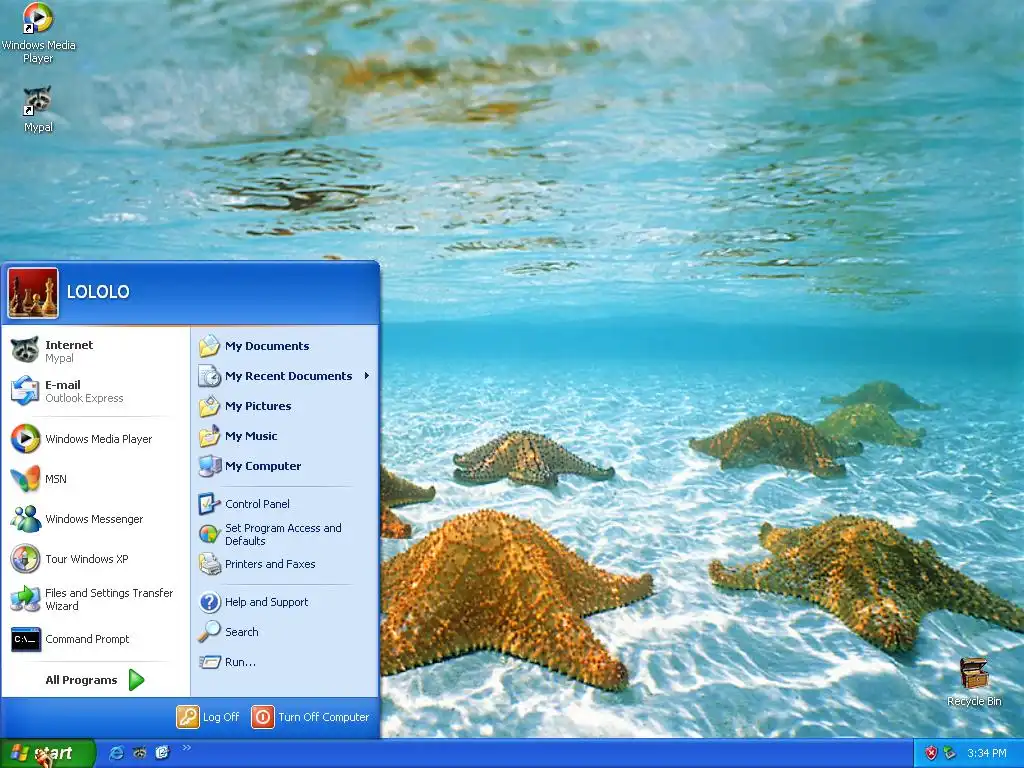Launch Mypal raccoon icon in Quick Launch
This screenshot has width=1024, height=768.
pyautogui.click(x=140, y=753)
